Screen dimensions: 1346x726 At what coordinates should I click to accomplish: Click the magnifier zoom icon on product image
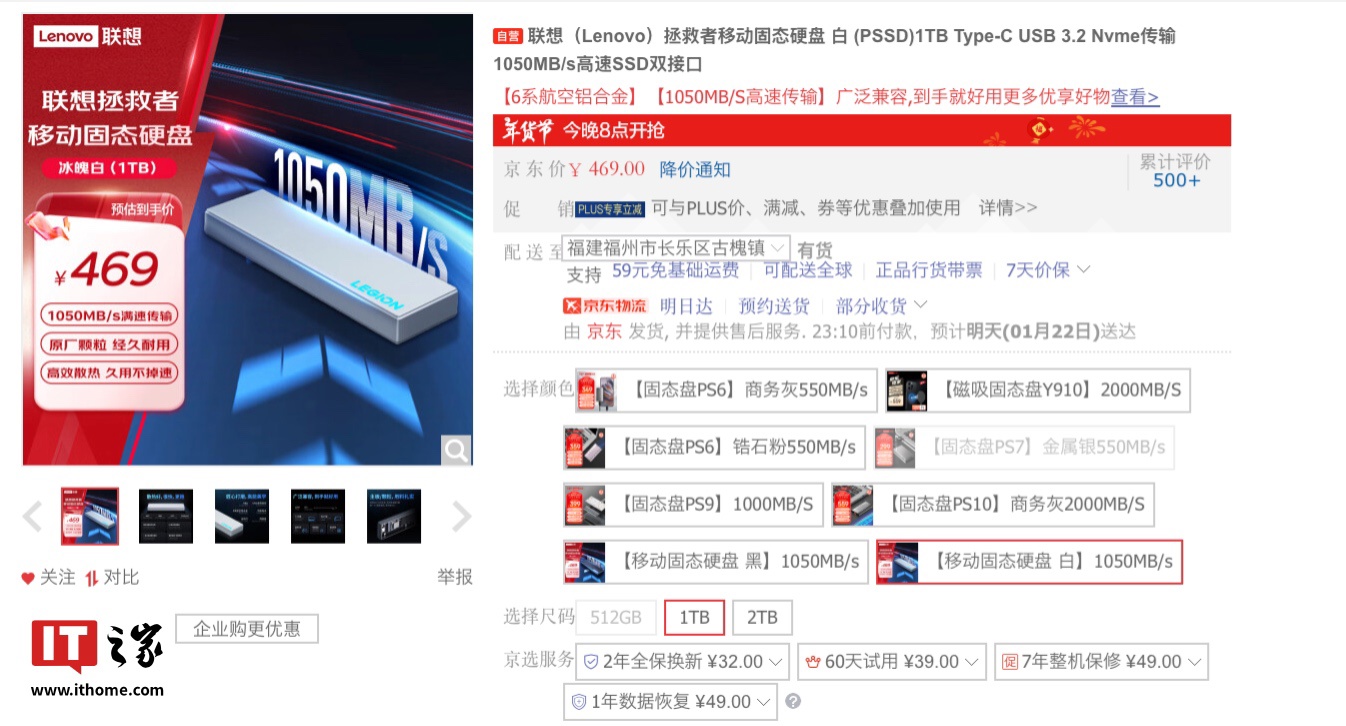456,450
